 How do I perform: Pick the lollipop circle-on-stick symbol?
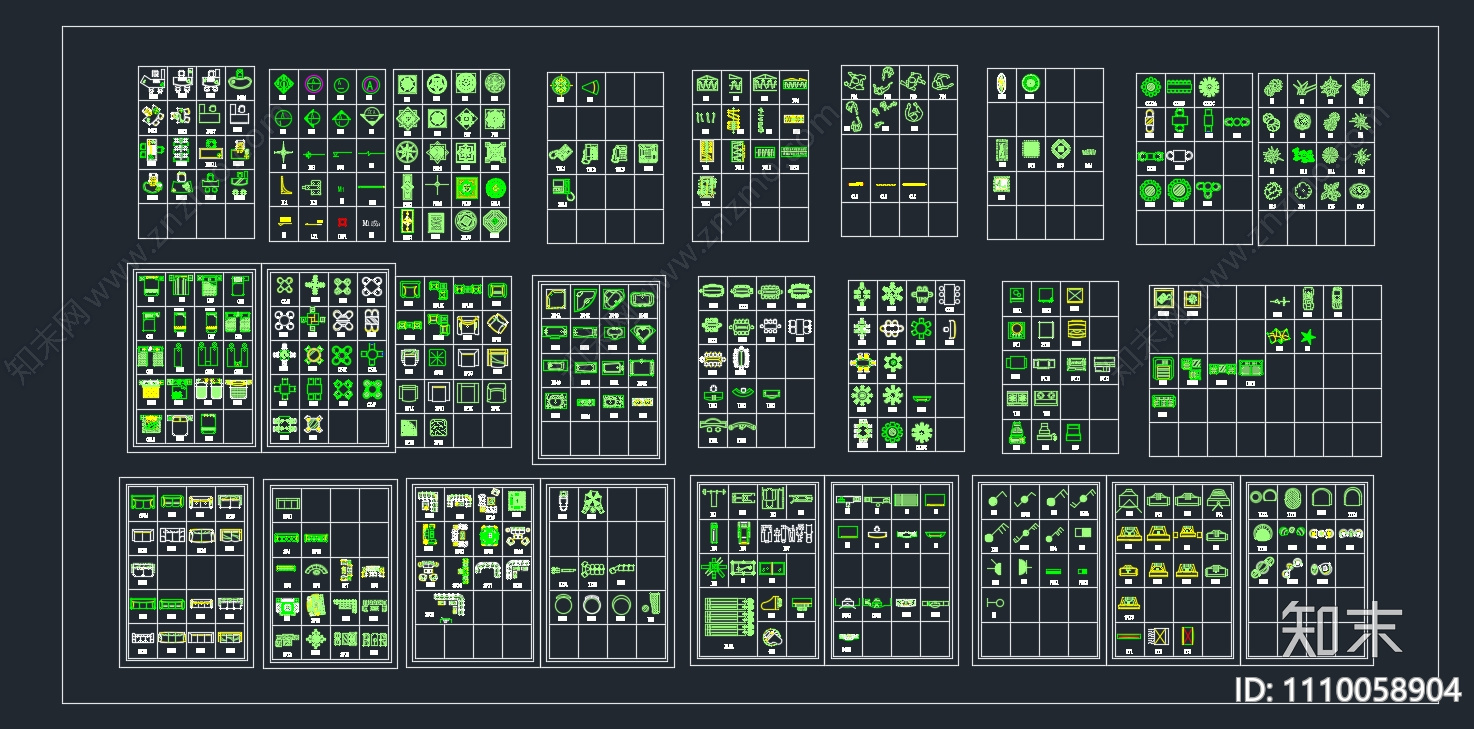tap(993, 602)
